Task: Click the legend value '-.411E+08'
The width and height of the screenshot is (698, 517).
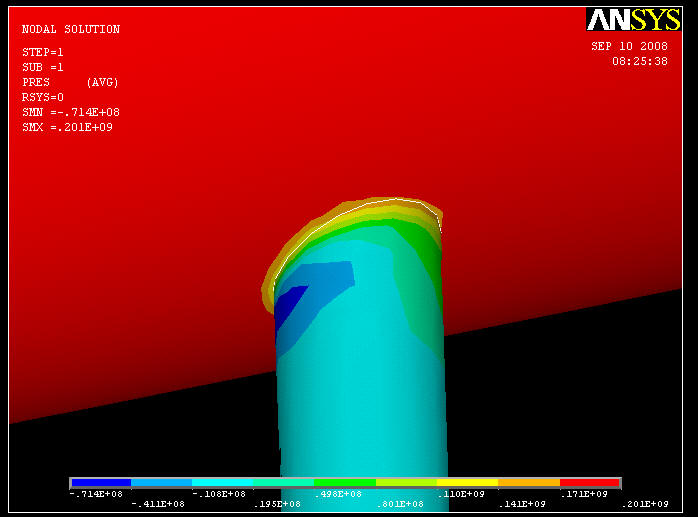Action: click(158, 504)
